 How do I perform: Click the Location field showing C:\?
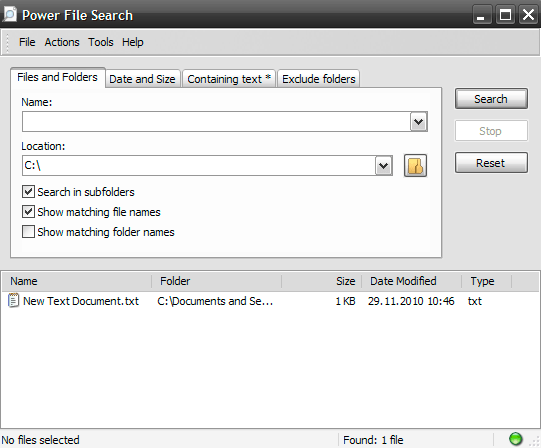point(199,166)
